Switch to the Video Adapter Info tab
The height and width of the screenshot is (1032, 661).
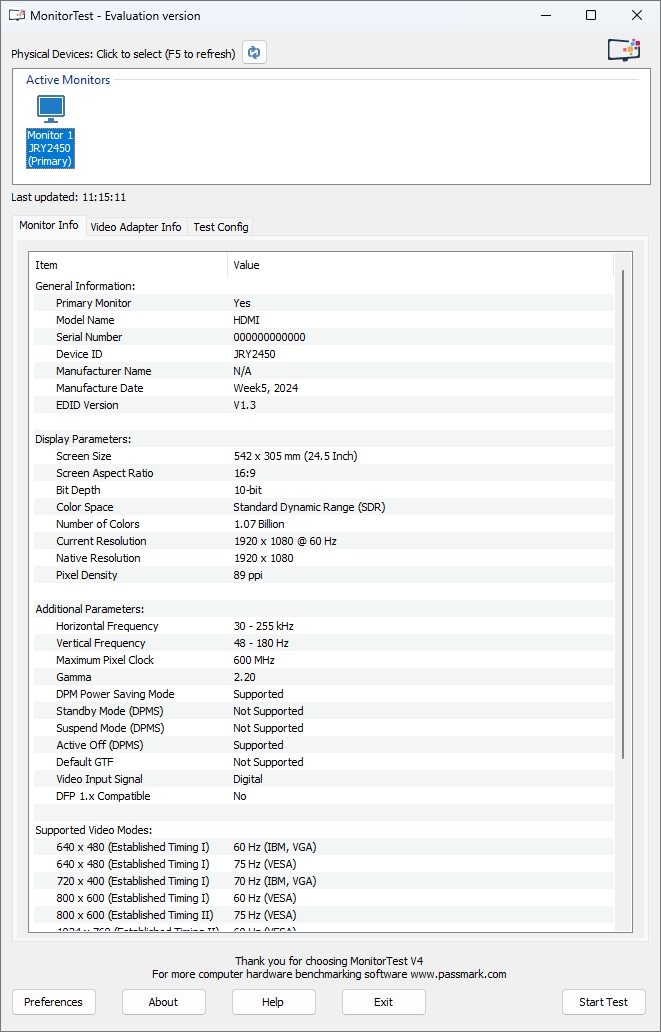coord(136,227)
